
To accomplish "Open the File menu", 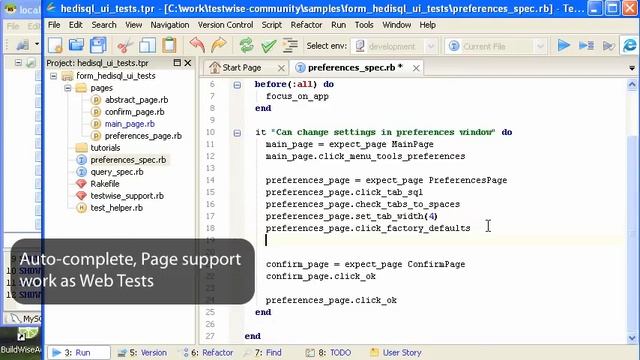I will [x=54, y=25].
